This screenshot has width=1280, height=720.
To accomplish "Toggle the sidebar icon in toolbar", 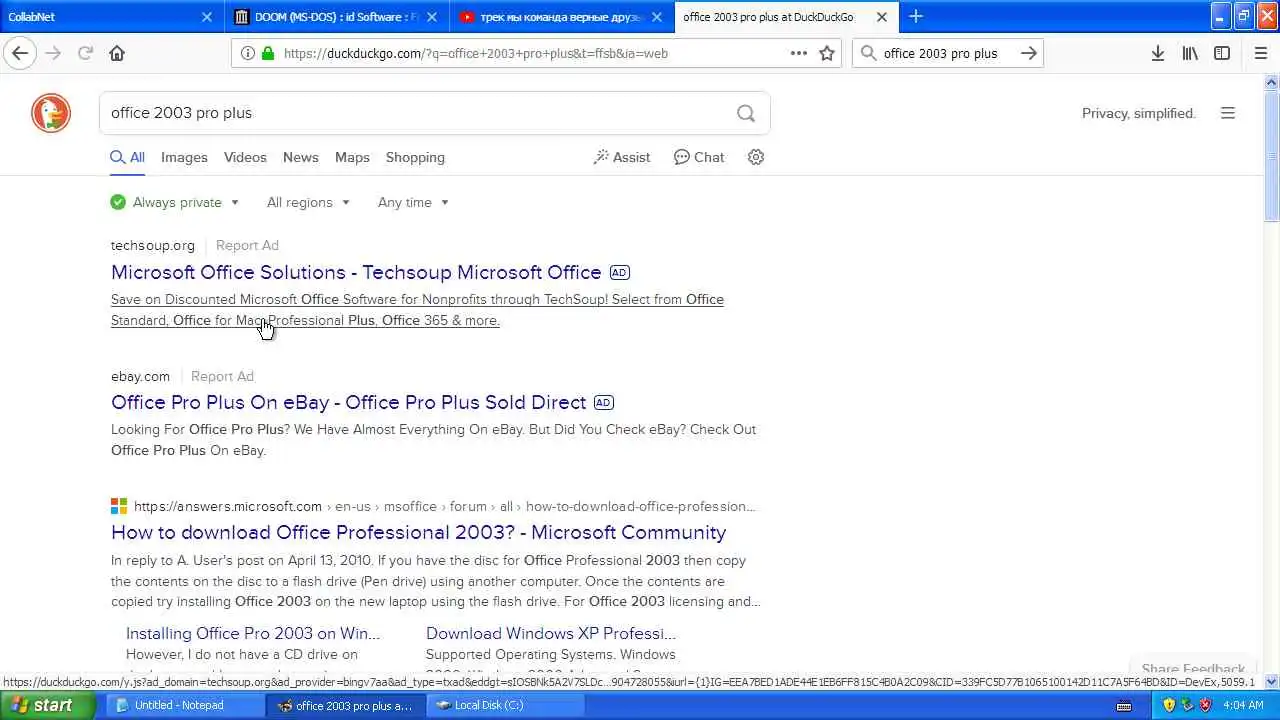I will pos(1222,53).
